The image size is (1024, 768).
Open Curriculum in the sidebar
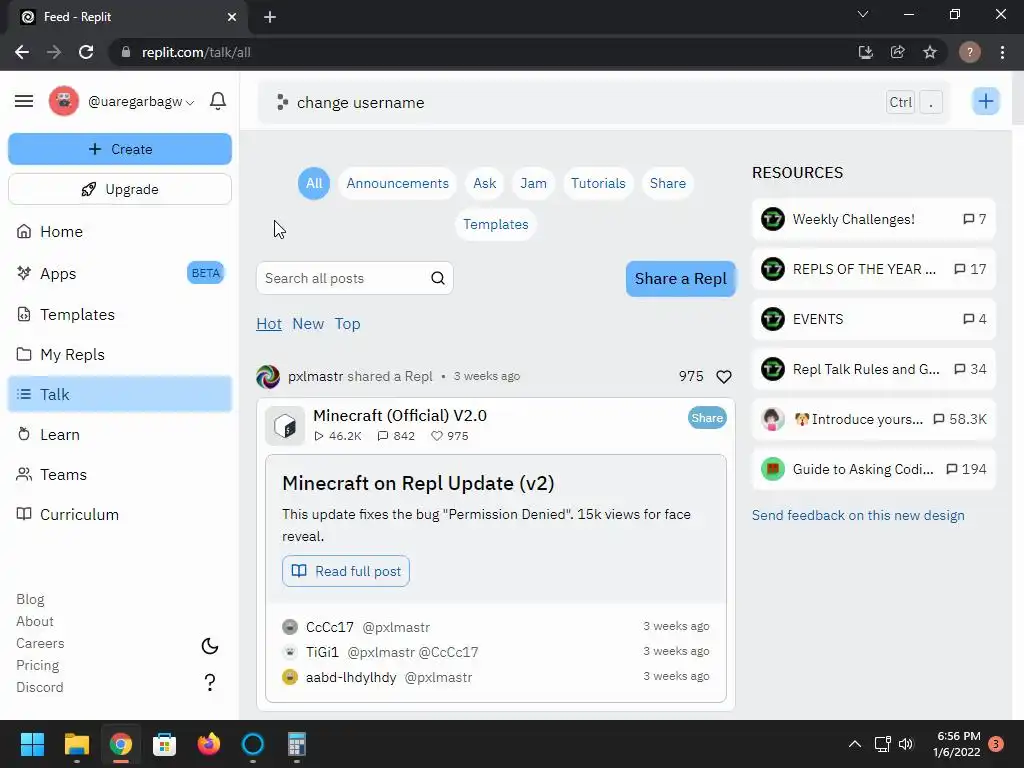120,515
